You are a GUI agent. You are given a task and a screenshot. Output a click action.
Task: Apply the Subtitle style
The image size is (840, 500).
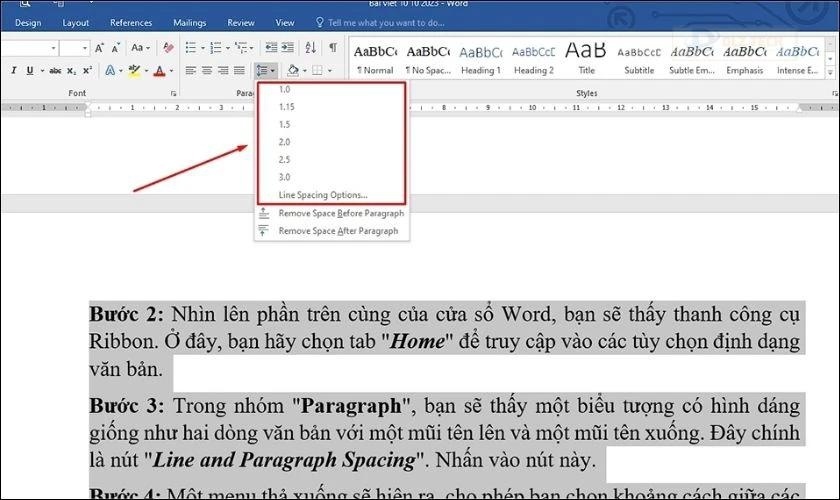[639, 59]
